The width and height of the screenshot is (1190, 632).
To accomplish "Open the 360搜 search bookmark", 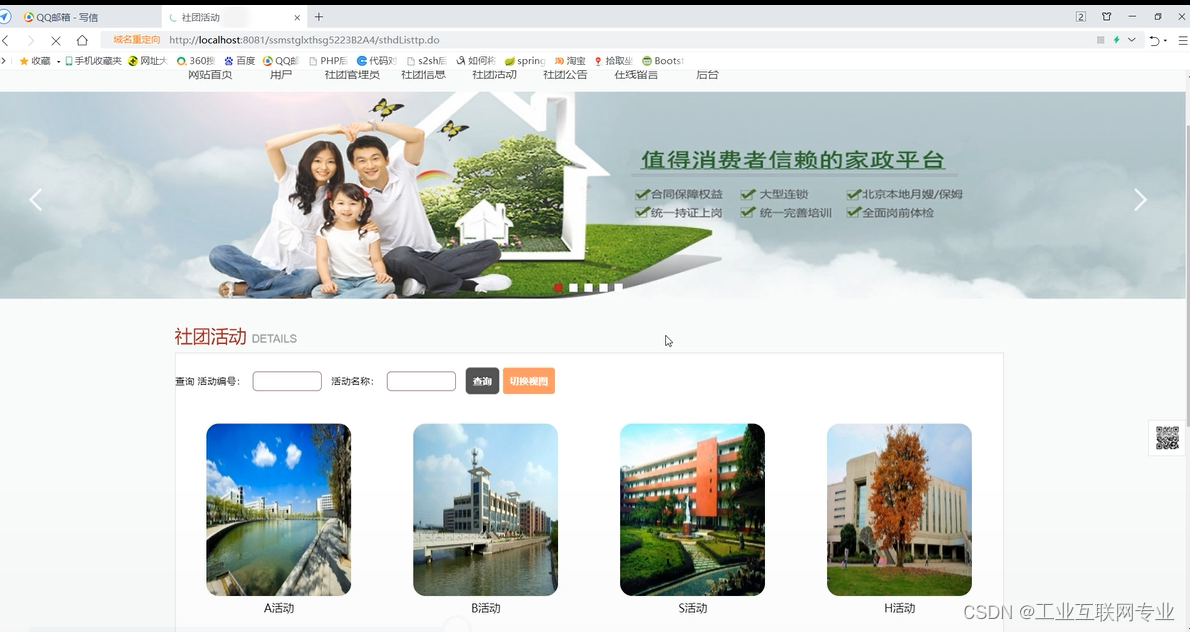I will click(x=196, y=61).
